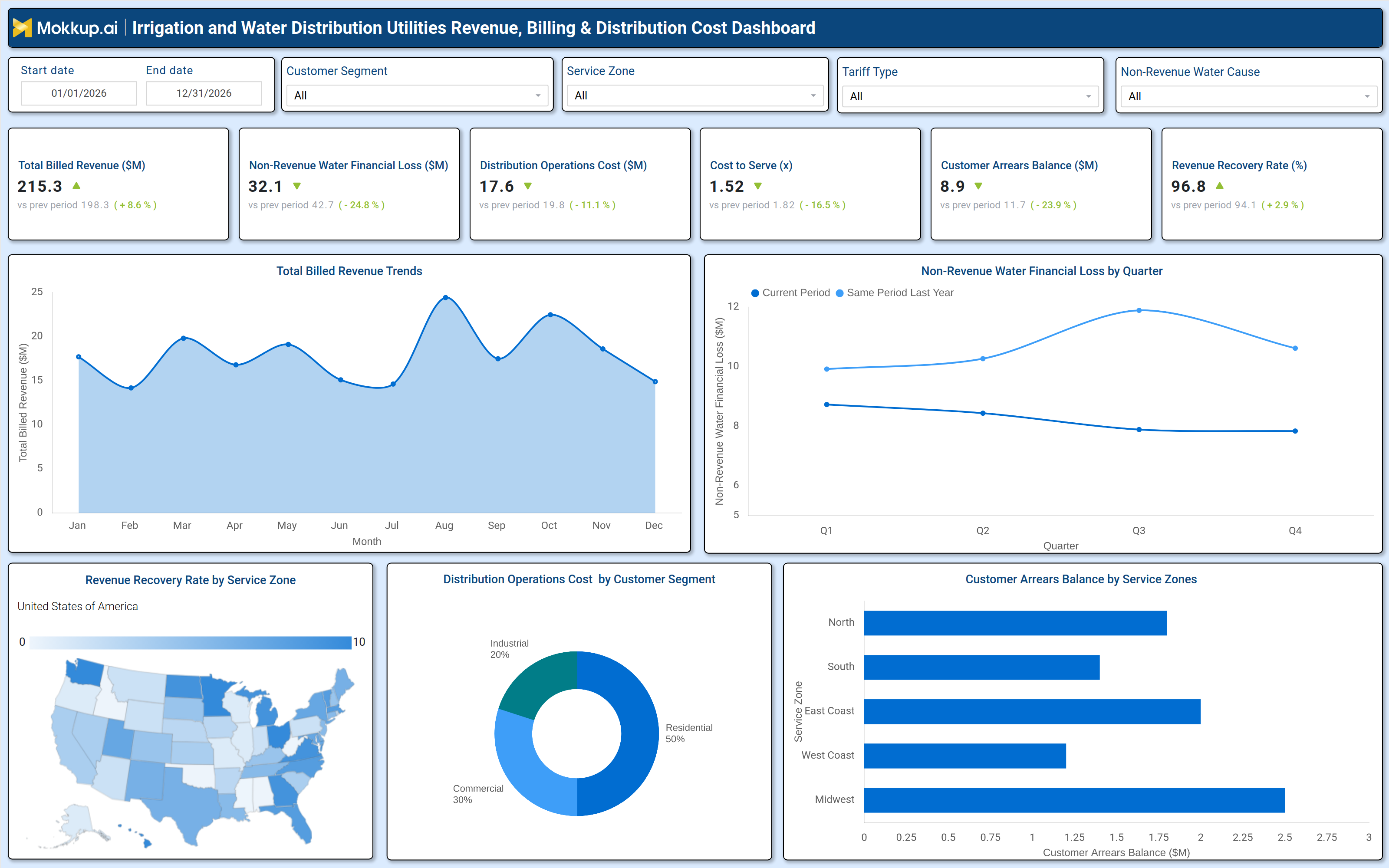Click the Mokkup.ai logo icon
1389x868 pixels.
[22, 27]
